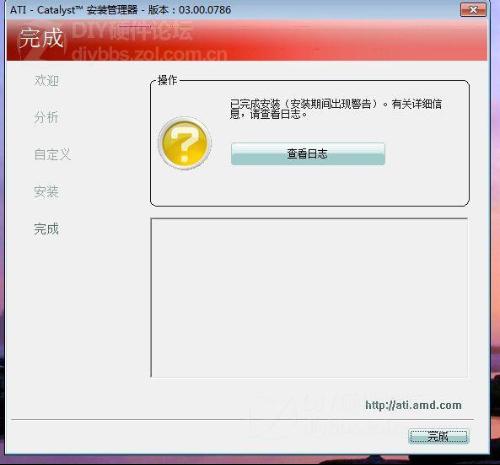
Task: Select the 欢迎 step in the sidebar
Action: tap(46, 80)
